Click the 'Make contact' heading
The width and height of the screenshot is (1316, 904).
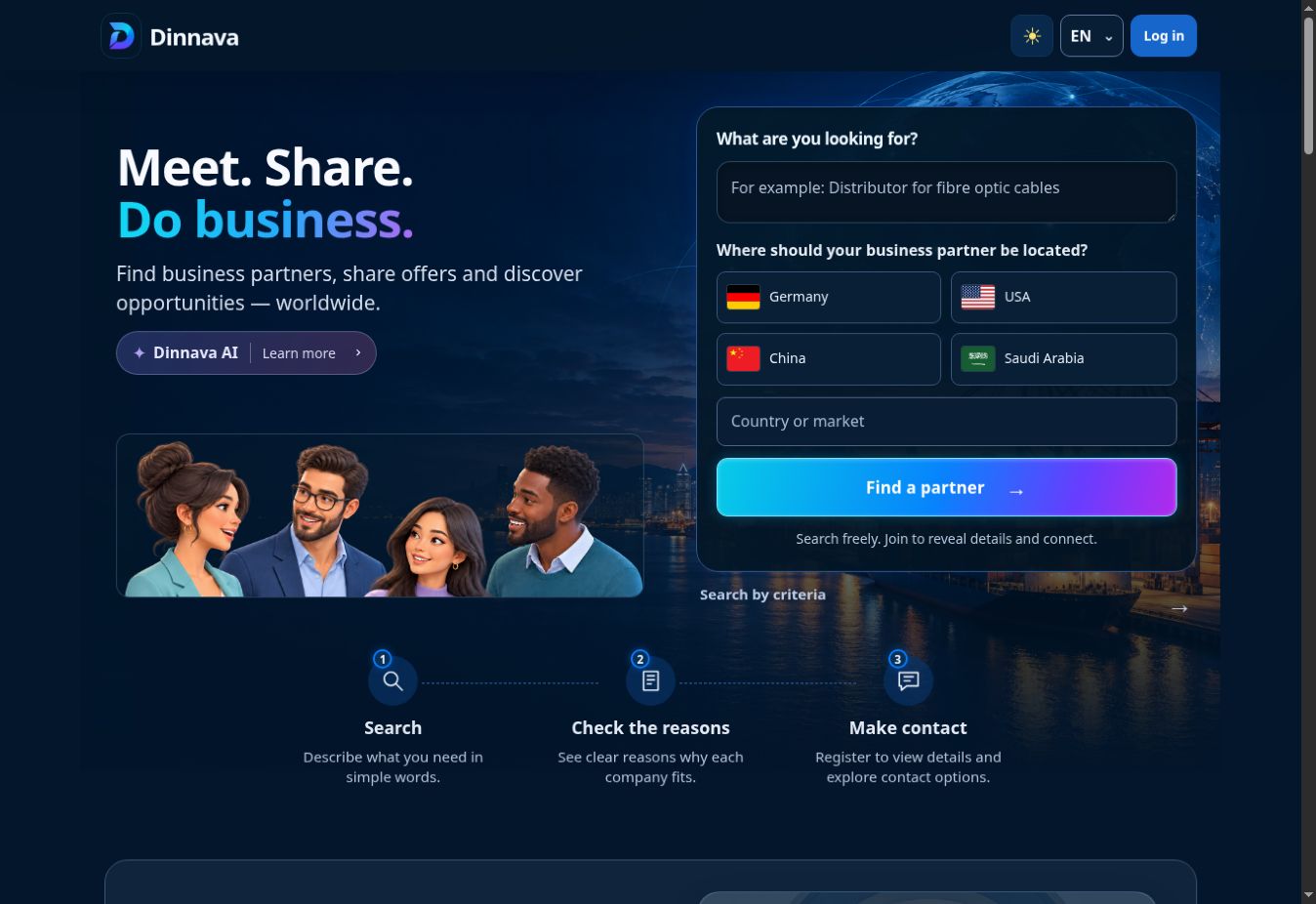[x=908, y=727]
